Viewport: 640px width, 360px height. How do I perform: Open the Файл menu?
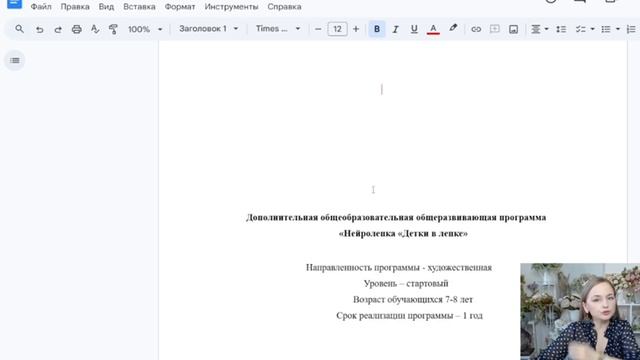click(41, 7)
